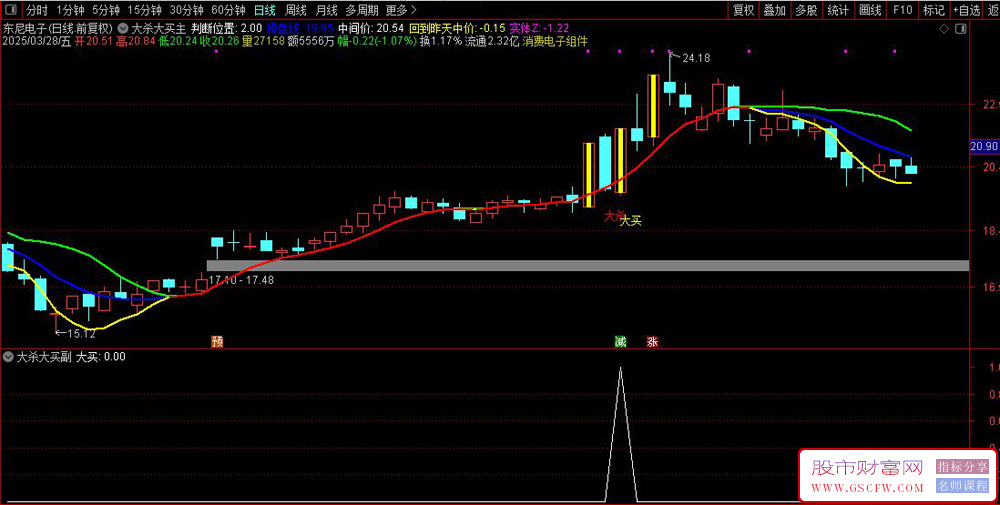Select the 60分钟 period
Screen dimensions: 1000x505
pos(228,10)
